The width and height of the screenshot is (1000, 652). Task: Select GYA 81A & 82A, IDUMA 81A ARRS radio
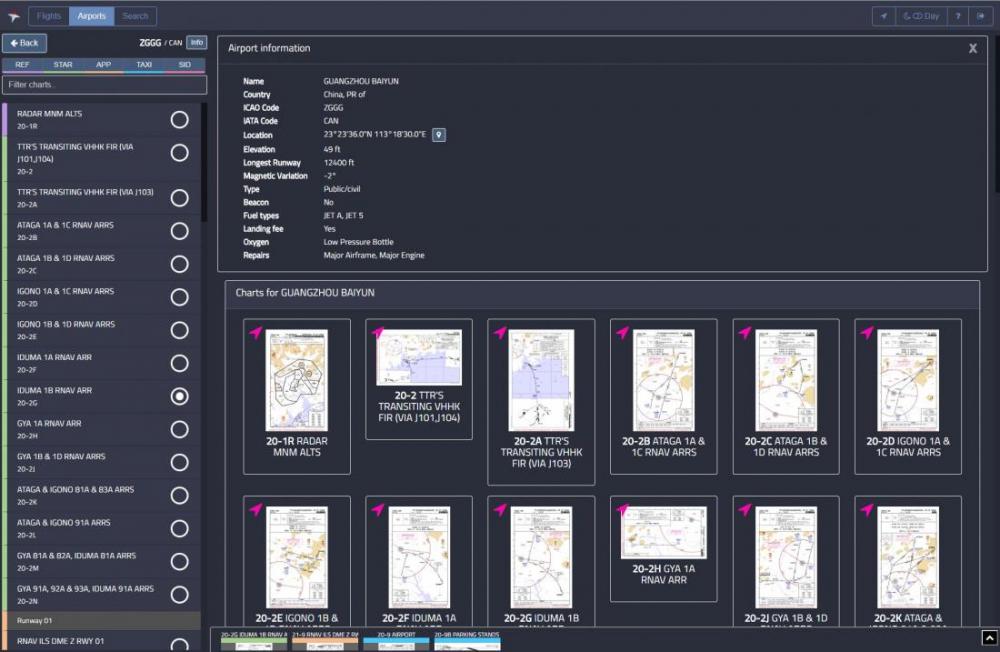tap(179, 561)
